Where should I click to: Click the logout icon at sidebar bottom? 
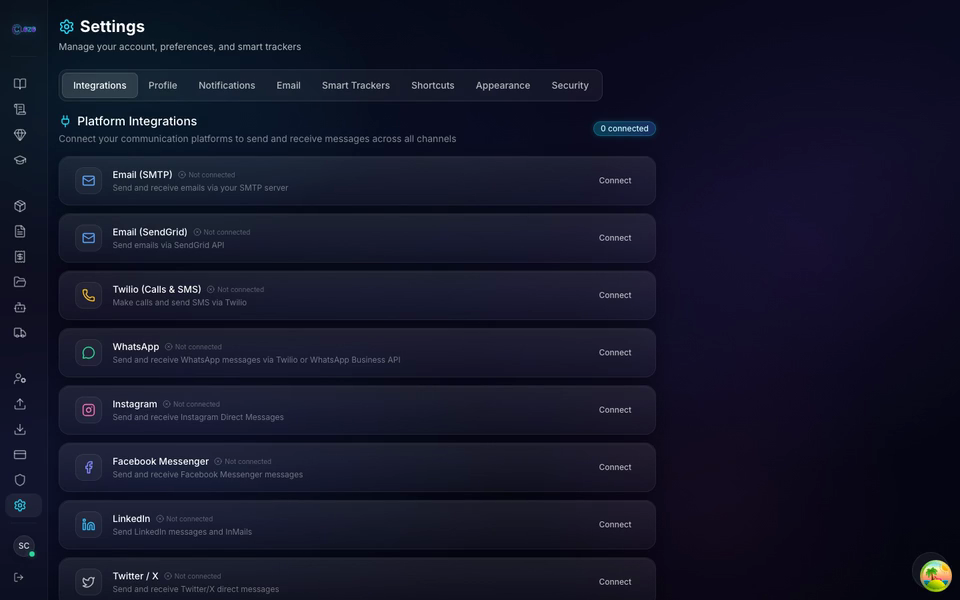point(18,577)
